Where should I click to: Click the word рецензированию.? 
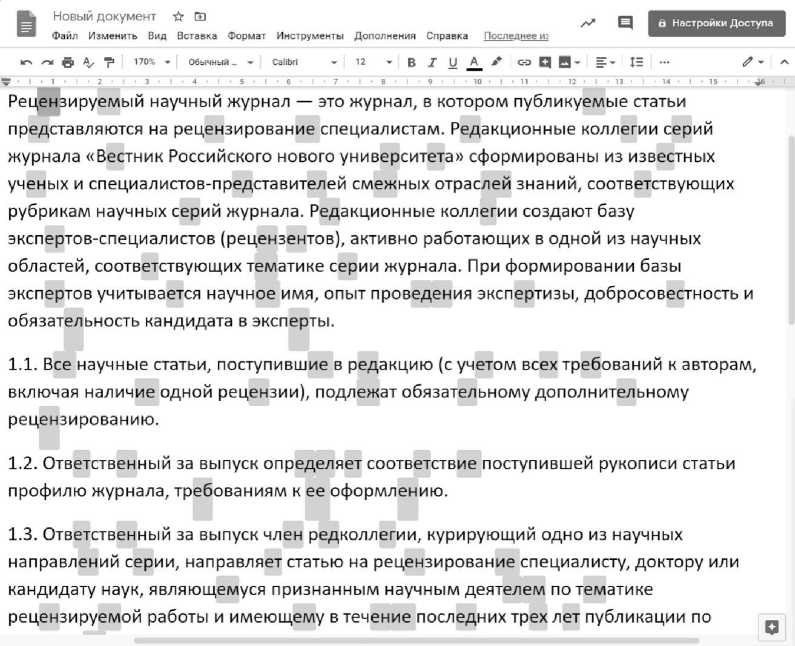83,420
